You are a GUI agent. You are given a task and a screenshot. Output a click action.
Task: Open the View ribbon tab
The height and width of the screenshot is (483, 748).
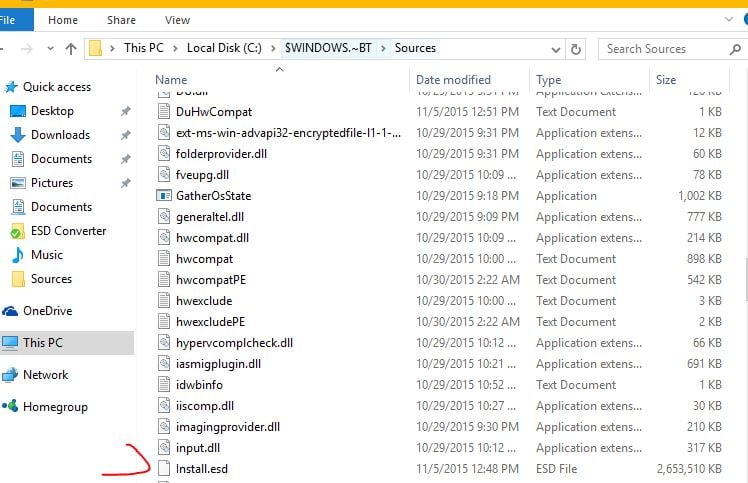[x=177, y=20]
